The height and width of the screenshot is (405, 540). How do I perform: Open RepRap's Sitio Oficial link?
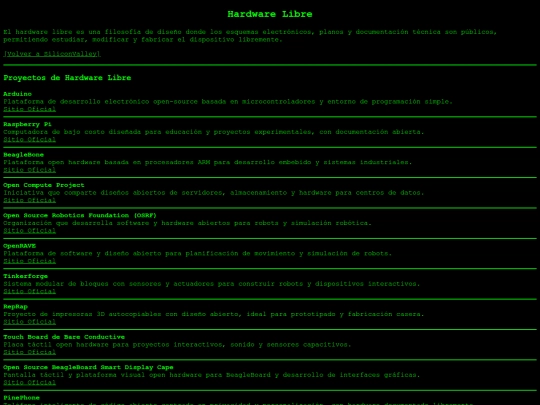[x=30, y=322]
